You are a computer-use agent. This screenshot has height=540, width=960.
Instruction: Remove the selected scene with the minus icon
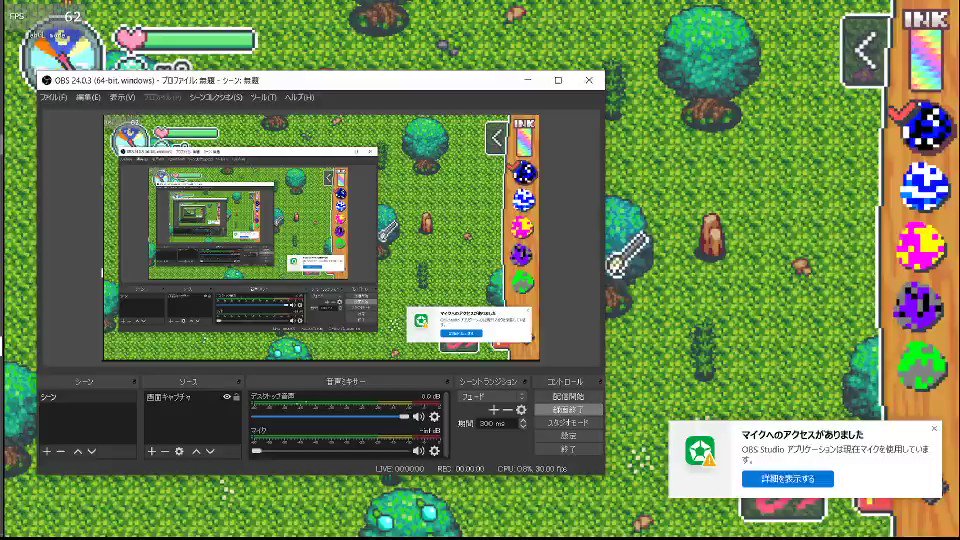61,451
